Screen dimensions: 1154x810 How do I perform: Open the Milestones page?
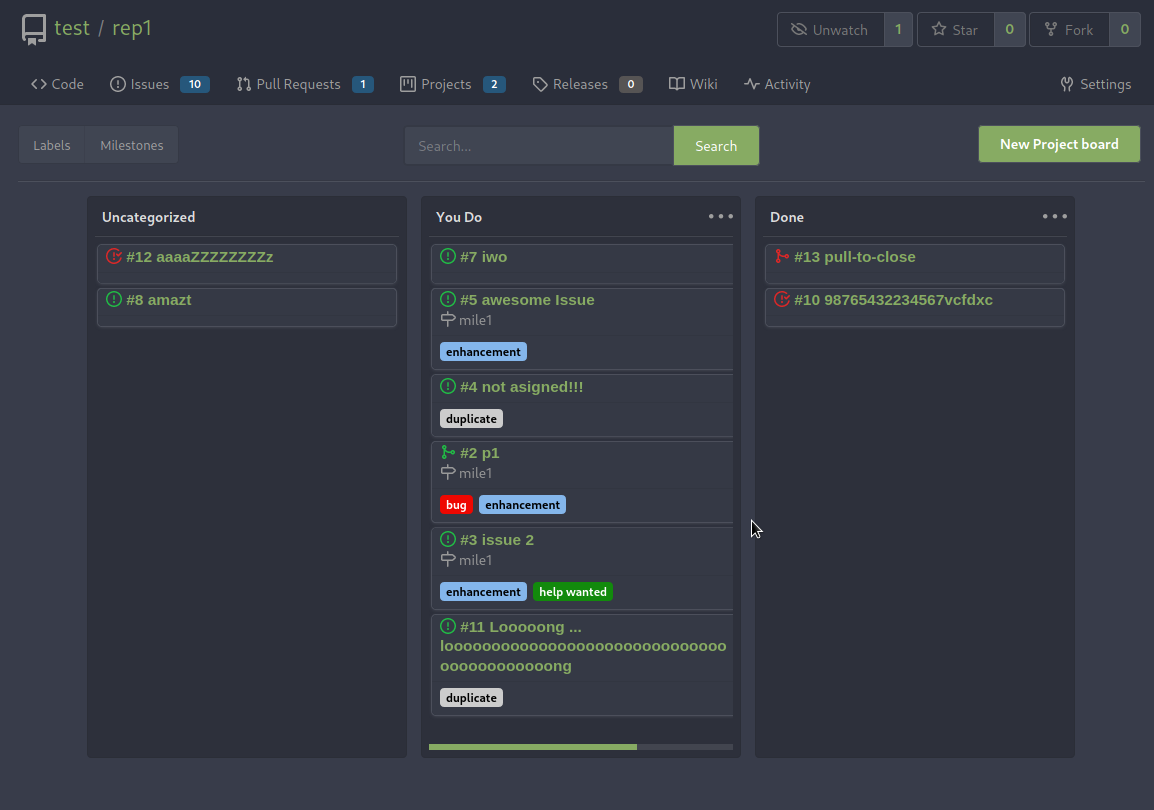[132, 145]
